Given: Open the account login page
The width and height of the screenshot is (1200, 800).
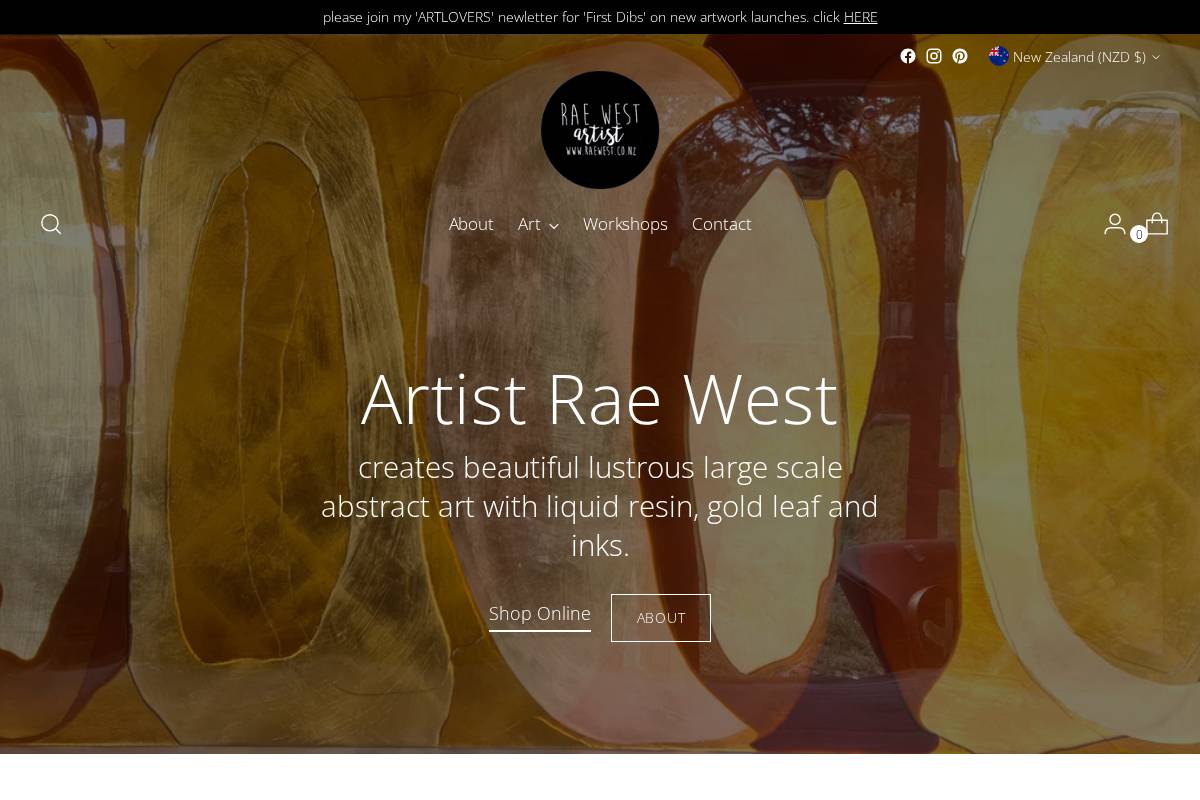Looking at the screenshot, I should [1115, 224].
